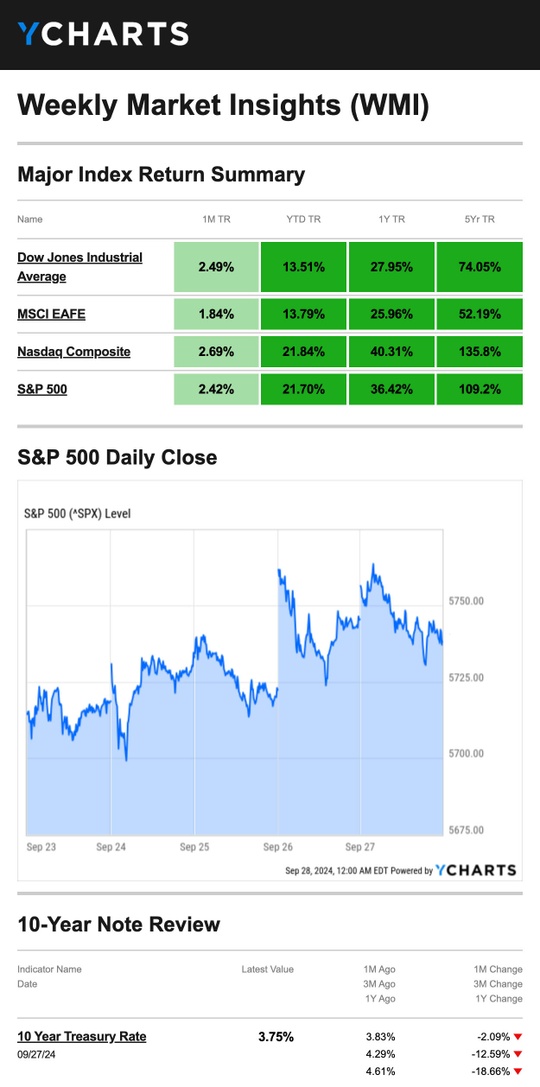Open the MSCI EAFE link

pos(51,314)
